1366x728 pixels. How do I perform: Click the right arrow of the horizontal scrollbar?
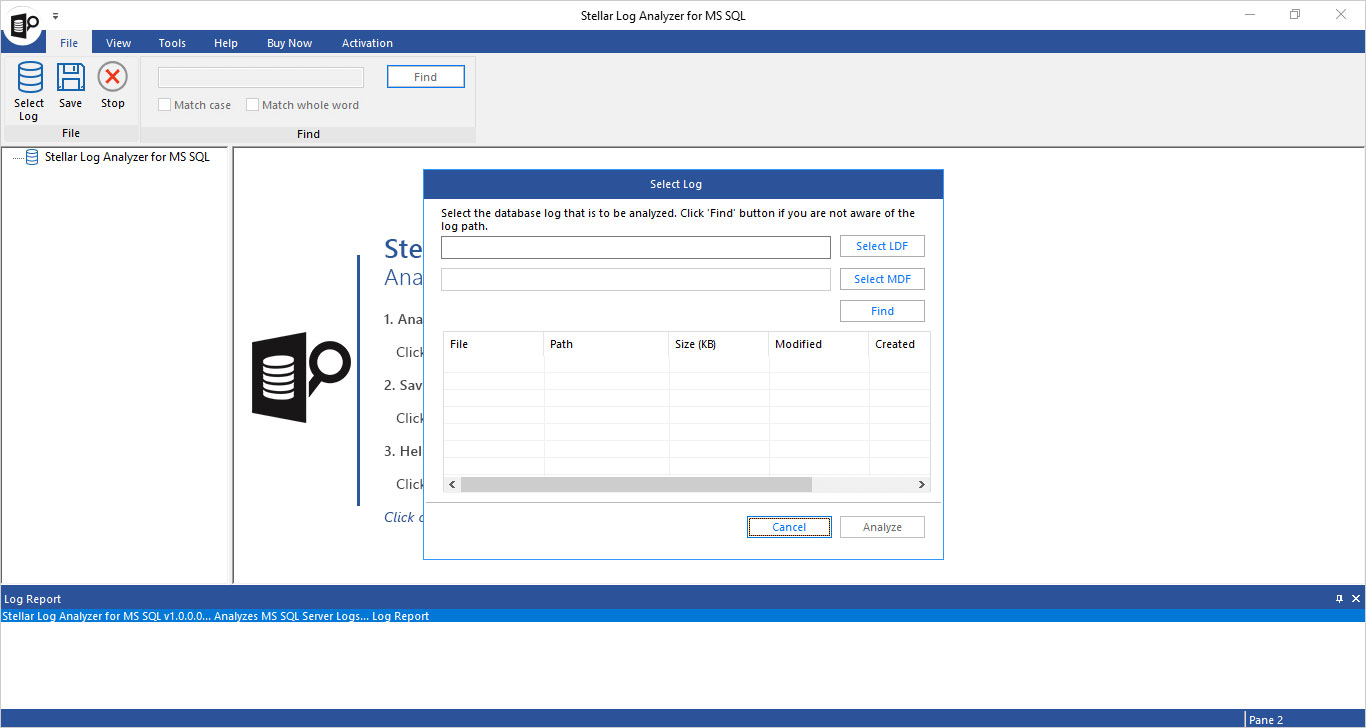click(x=921, y=484)
